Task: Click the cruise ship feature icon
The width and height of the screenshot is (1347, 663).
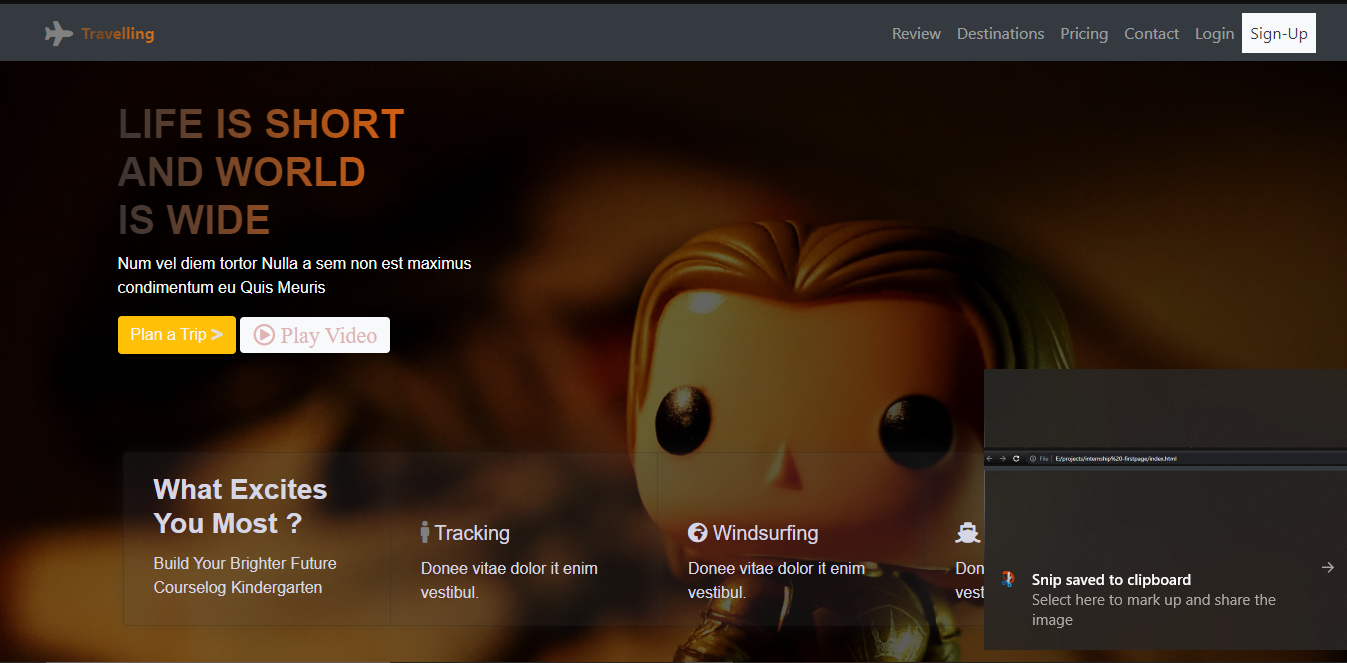Action: (x=967, y=532)
